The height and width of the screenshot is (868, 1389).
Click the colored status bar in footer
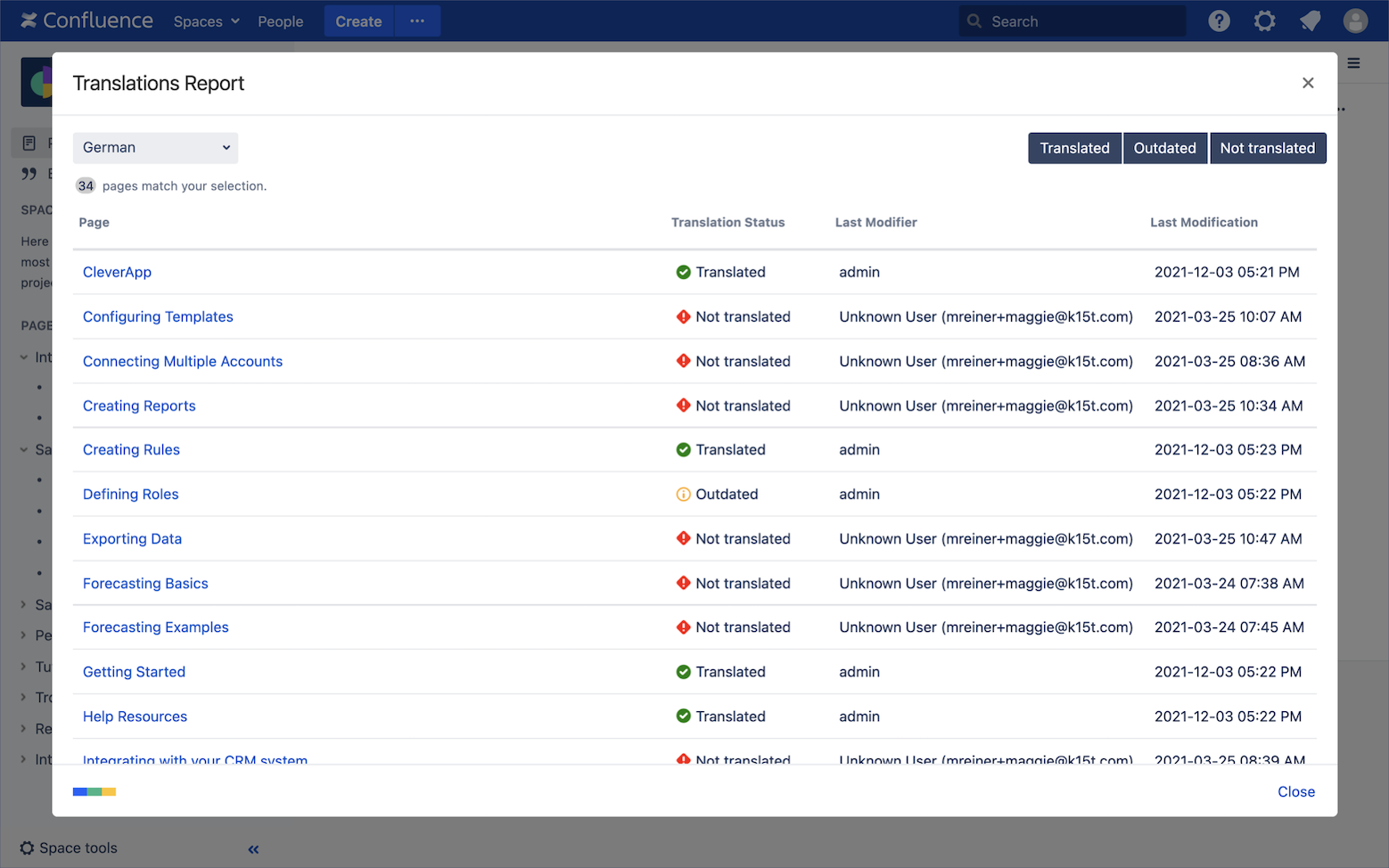(95, 791)
